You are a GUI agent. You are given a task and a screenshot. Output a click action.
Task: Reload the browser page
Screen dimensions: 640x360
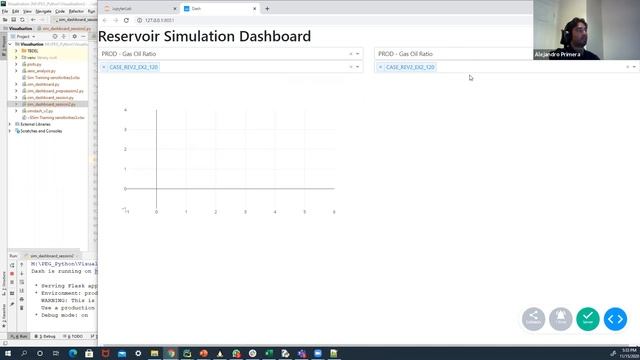(126, 20)
